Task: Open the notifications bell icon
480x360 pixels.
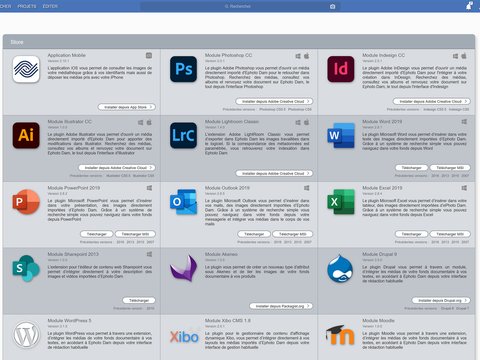Action: point(469,6)
